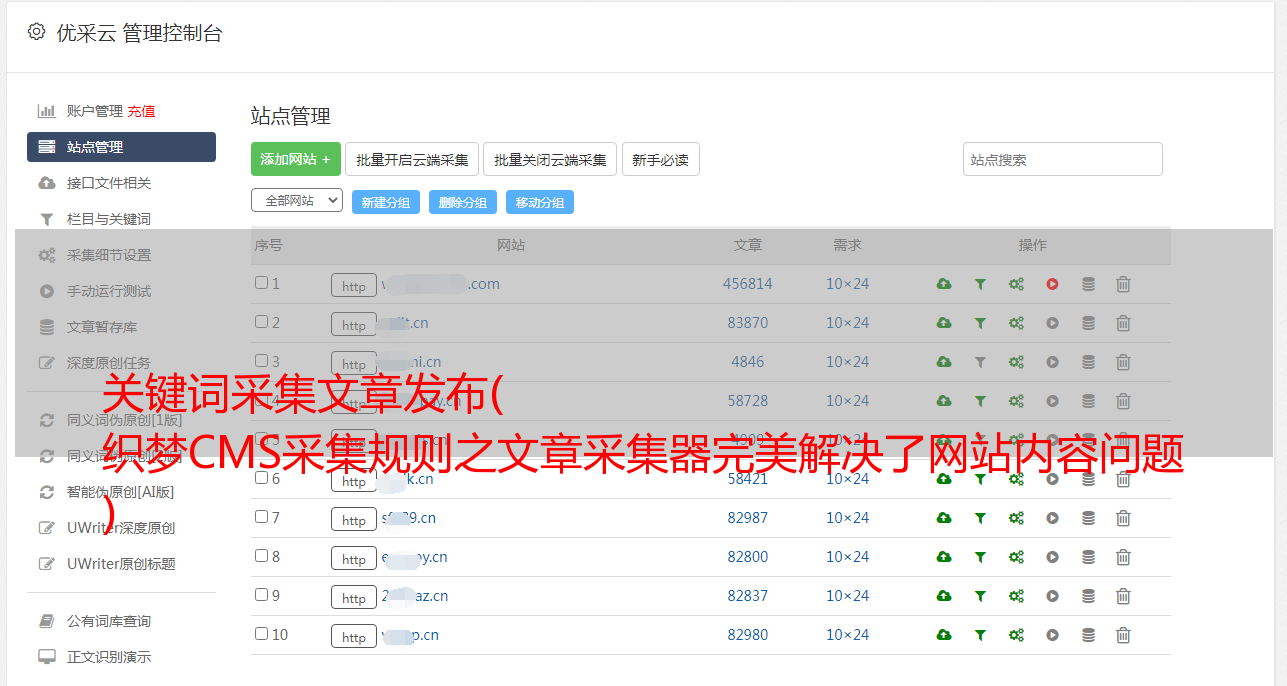Select checkbox of row 3
Image resolution: width=1287 pixels, height=686 pixels.
coord(261,361)
